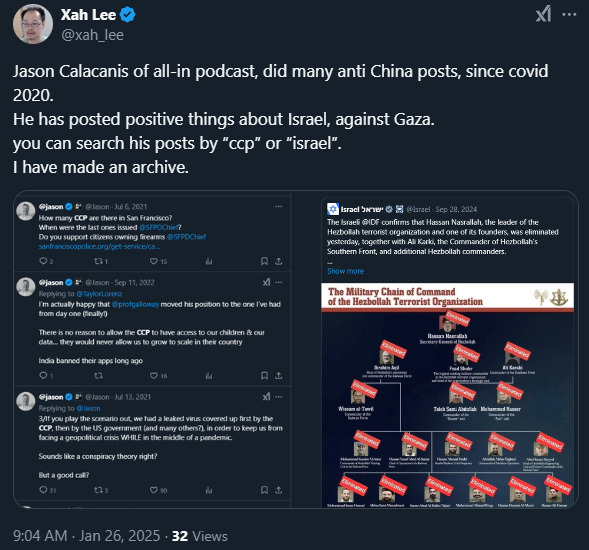Screen dimensions: 589x550
Task: Click Xah Lee's profile avatar
Action: point(33,24)
